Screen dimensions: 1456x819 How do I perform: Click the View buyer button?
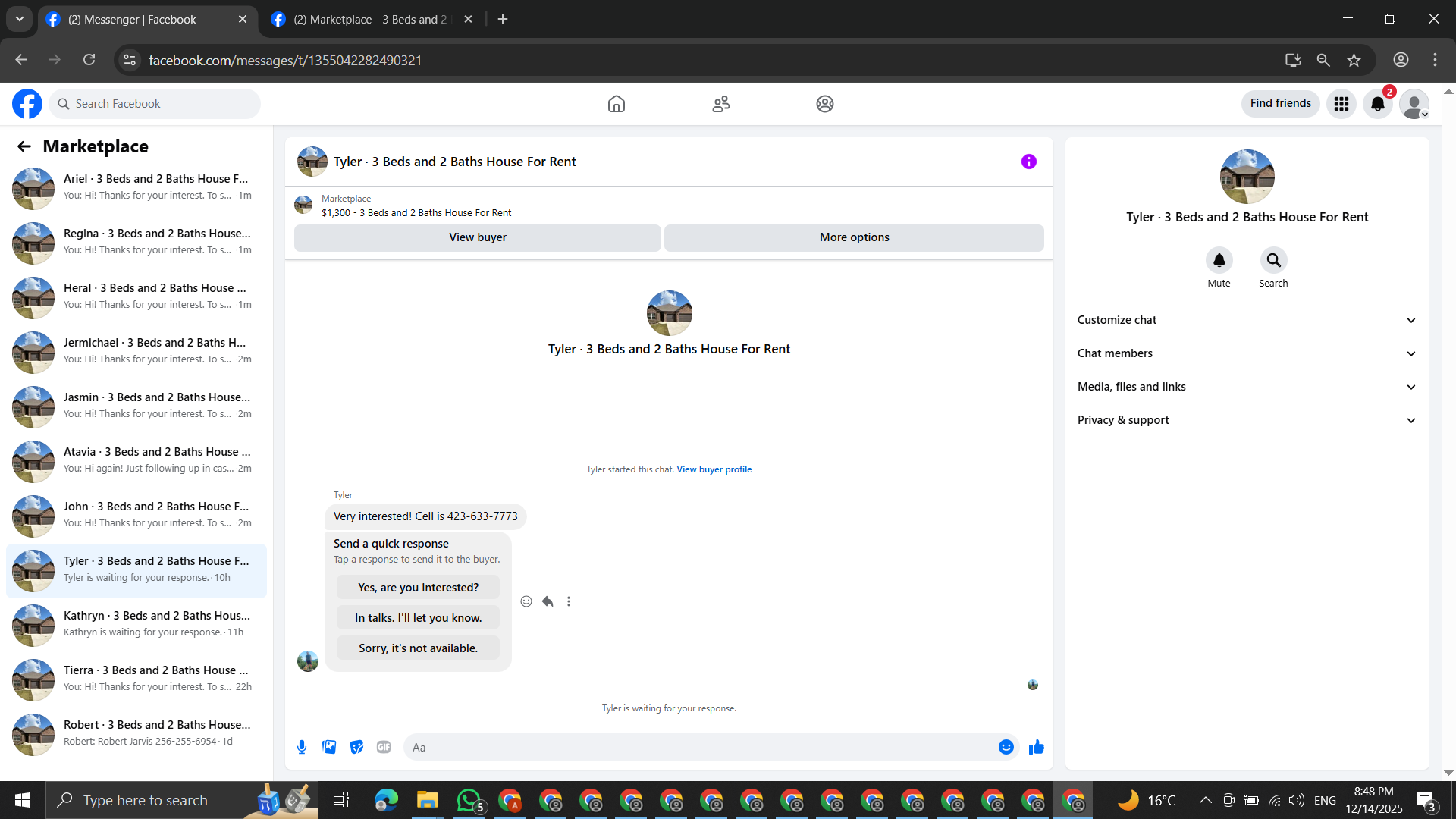[477, 237]
